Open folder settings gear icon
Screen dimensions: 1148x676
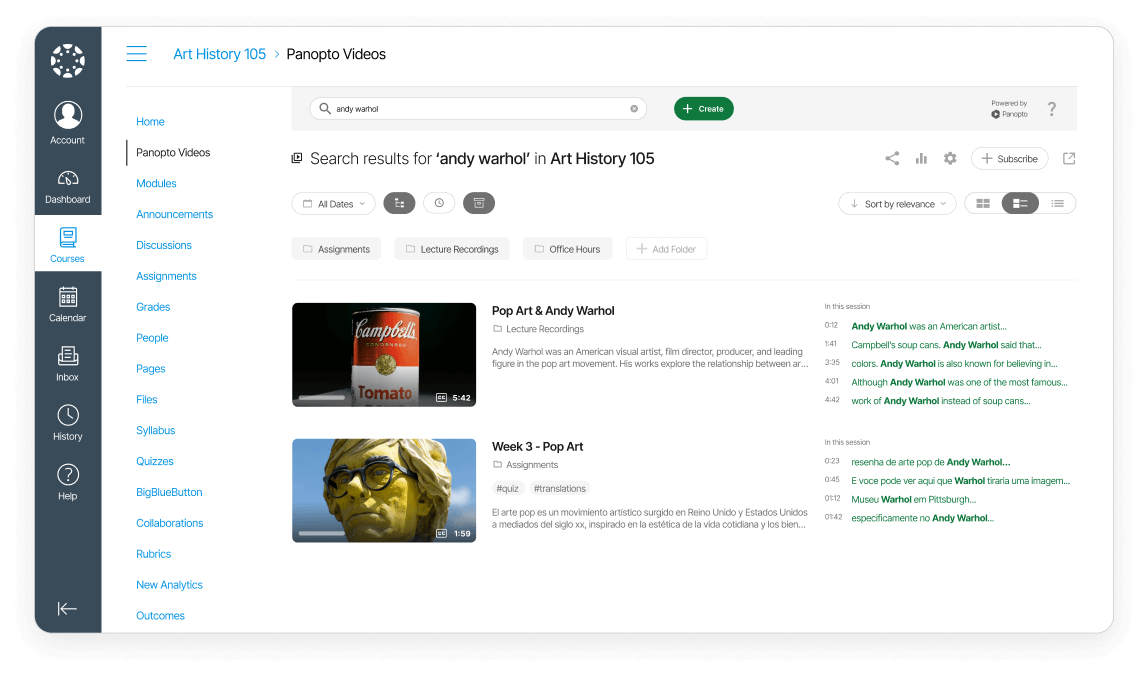[x=950, y=158]
